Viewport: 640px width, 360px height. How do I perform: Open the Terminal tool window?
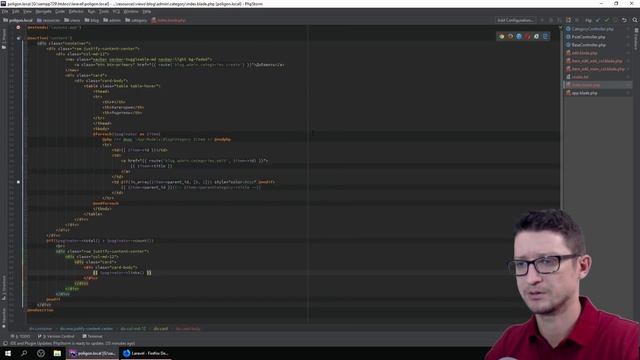(93, 336)
